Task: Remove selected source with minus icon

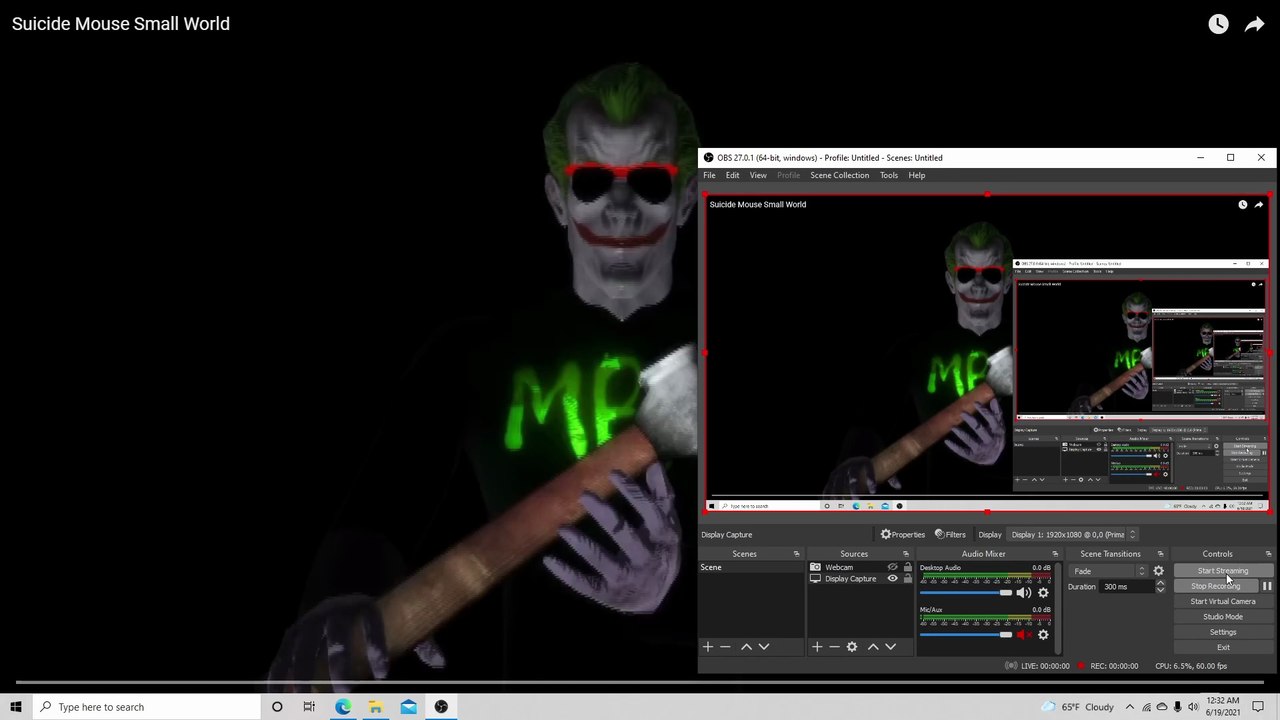Action: (x=834, y=647)
